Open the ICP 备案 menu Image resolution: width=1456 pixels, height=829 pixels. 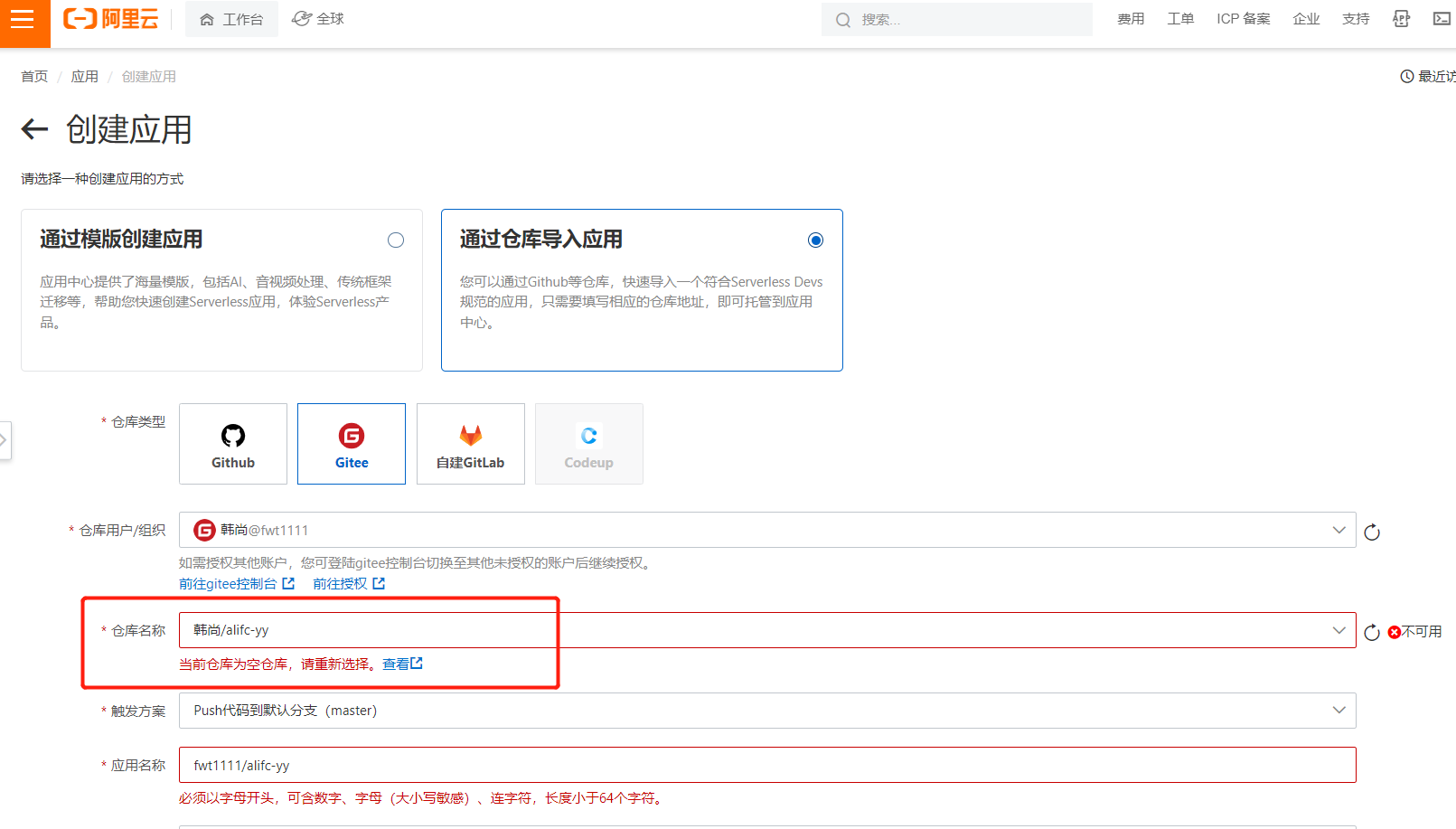pos(1244,19)
